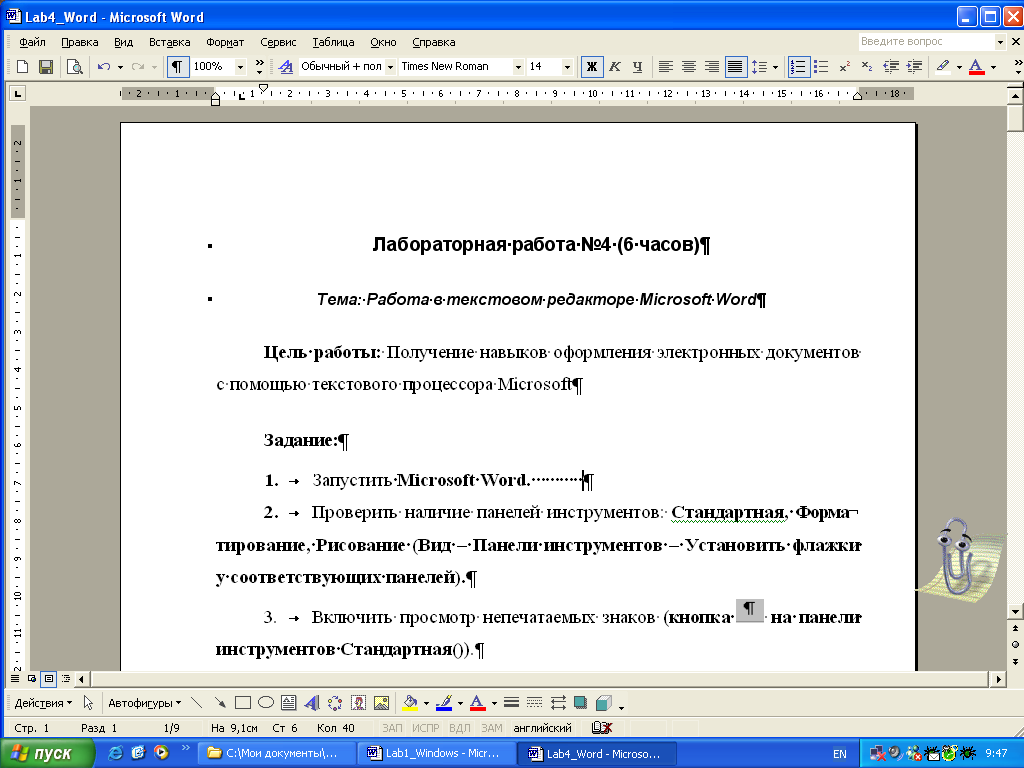Toggle numbered list formatting
This screenshot has height=768, width=1024.
pos(798,67)
